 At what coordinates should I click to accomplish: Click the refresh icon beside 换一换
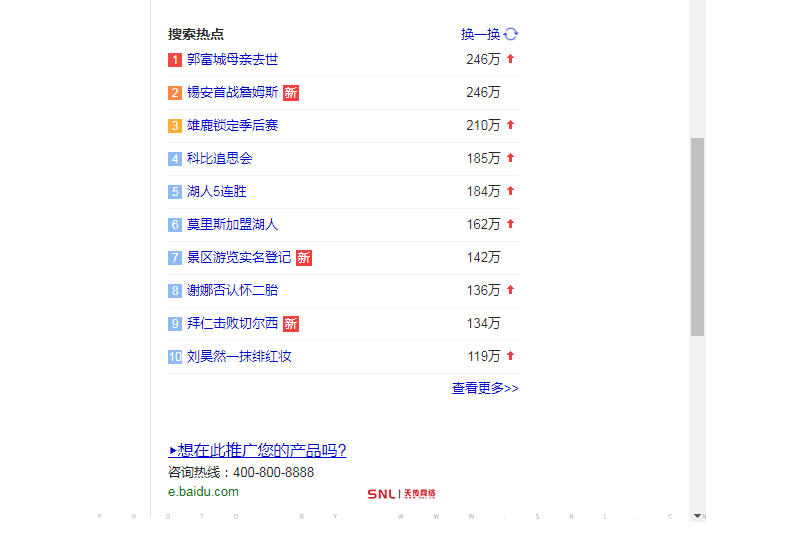pos(511,34)
